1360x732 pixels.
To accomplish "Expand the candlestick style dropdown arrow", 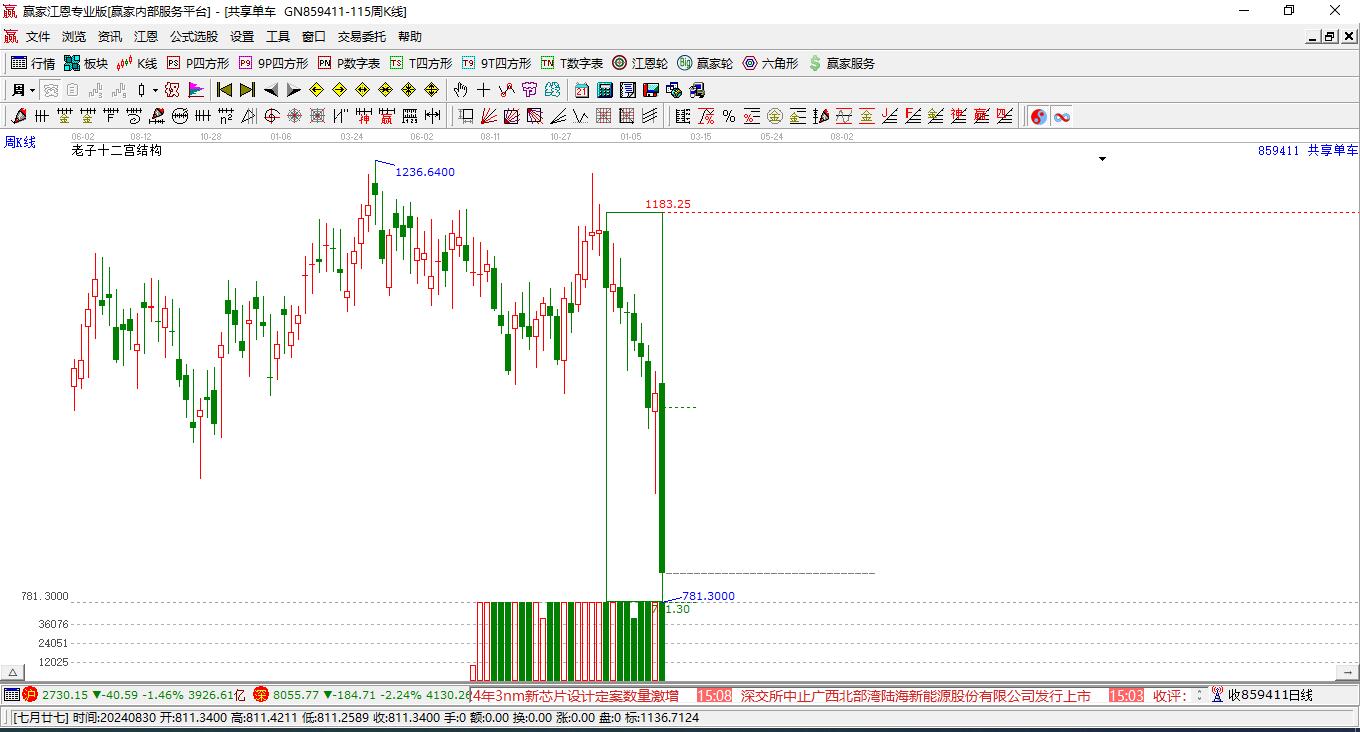I will click(x=155, y=90).
